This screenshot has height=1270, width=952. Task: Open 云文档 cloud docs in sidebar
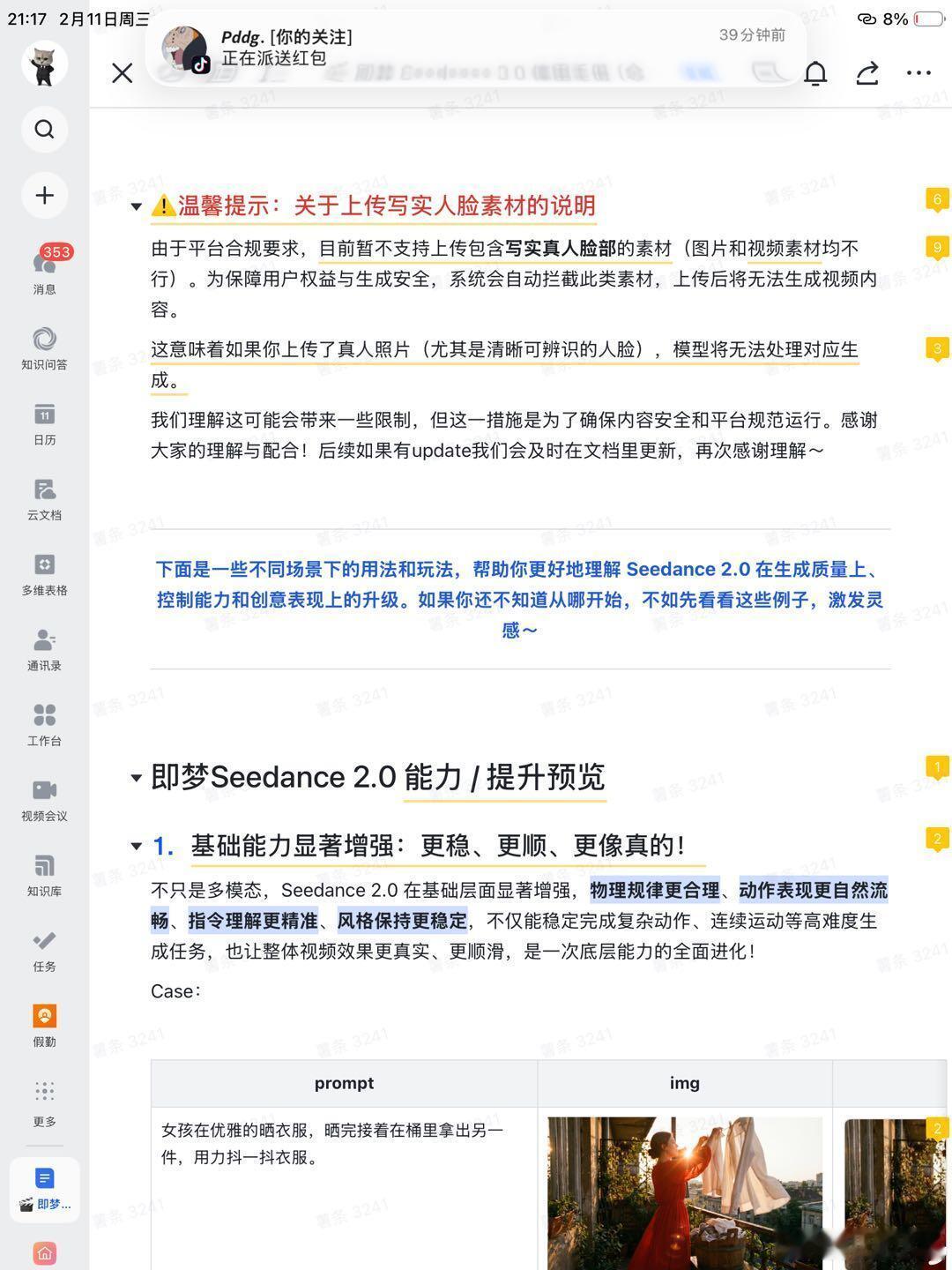tap(44, 499)
